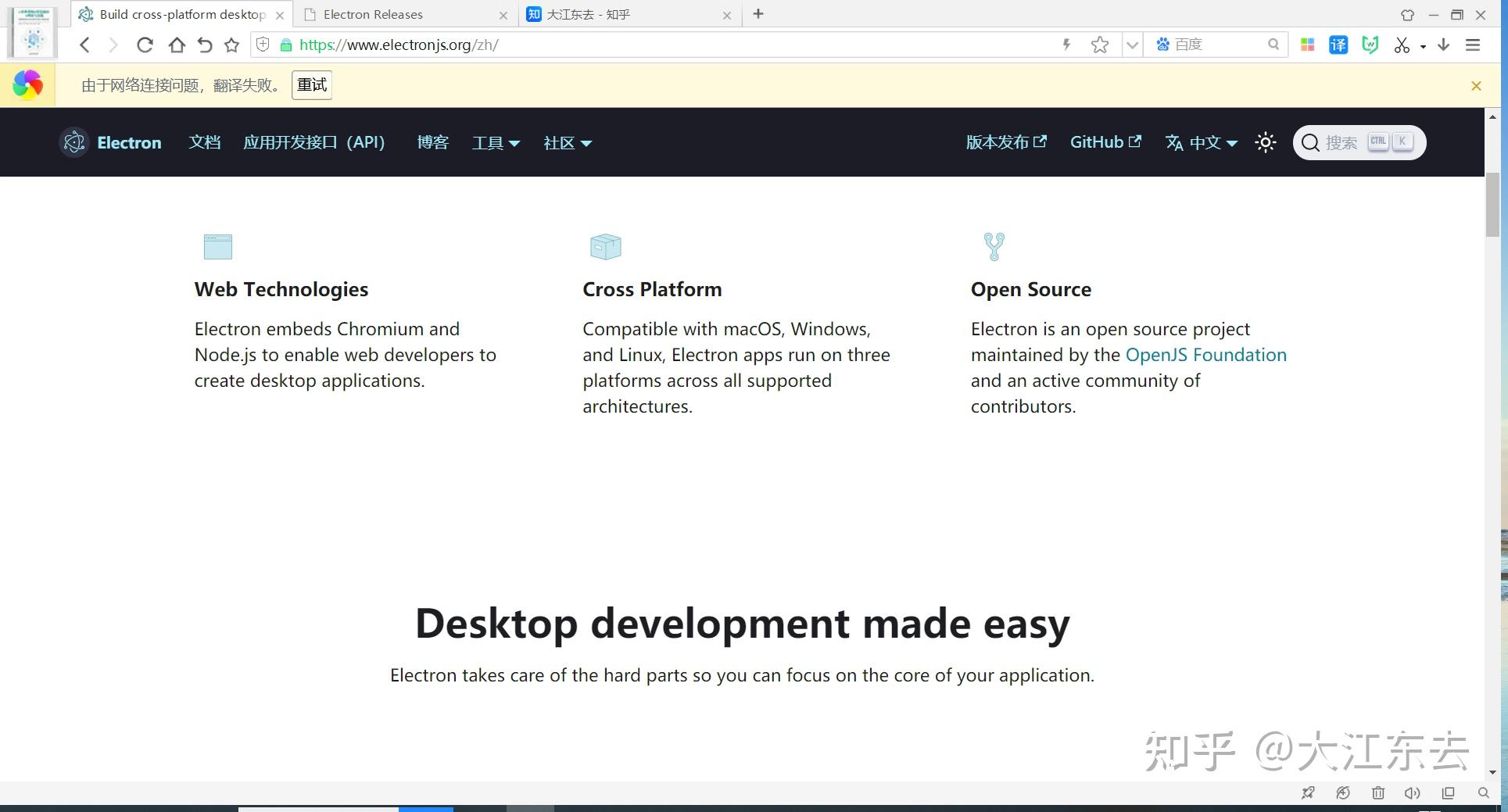Open the 博客 nav item

tap(432, 142)
